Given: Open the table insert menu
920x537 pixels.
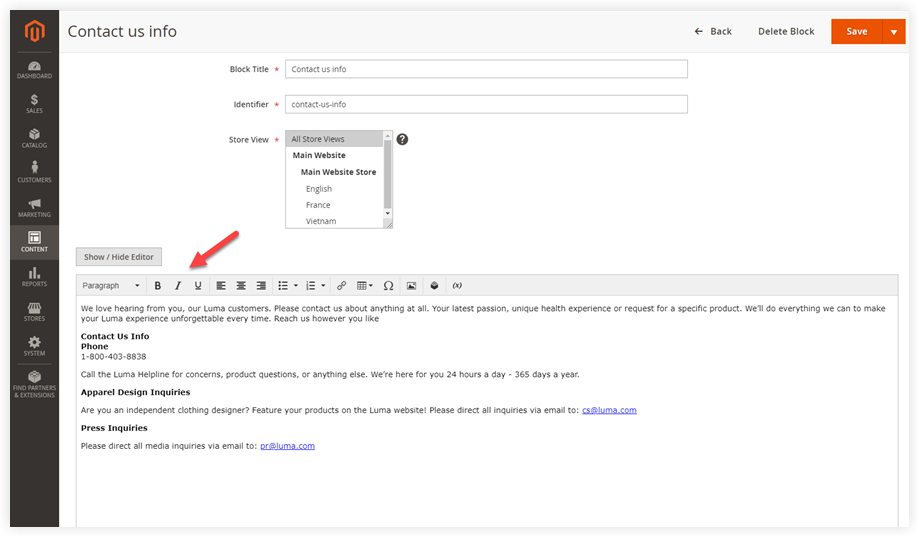Looking at the screenshot, I should [x=364, y=286].
